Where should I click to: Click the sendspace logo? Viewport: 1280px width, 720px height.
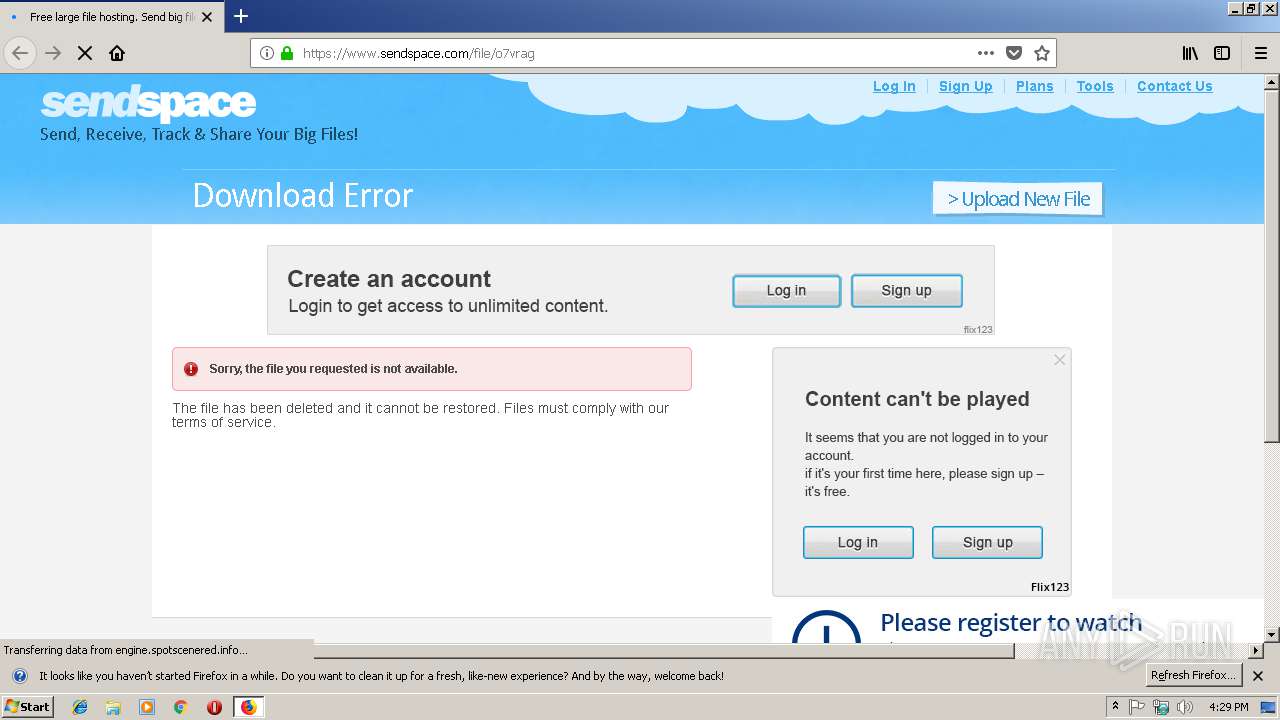click(x=148, y=102)
